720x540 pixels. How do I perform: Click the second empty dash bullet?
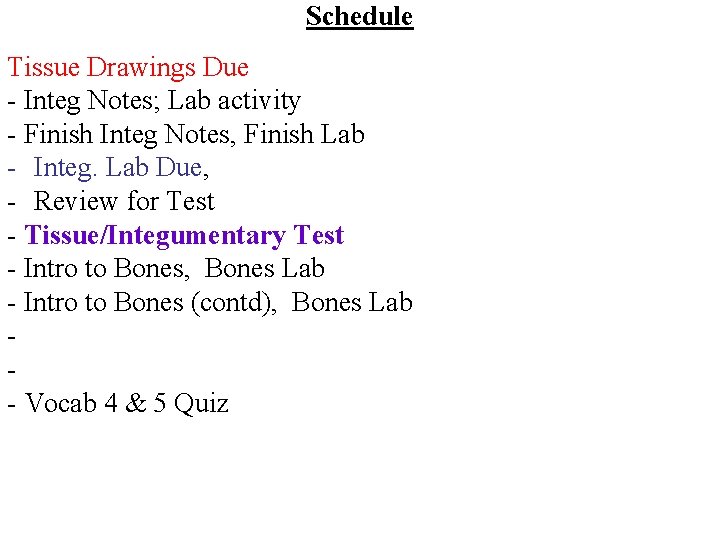point(11,371)
